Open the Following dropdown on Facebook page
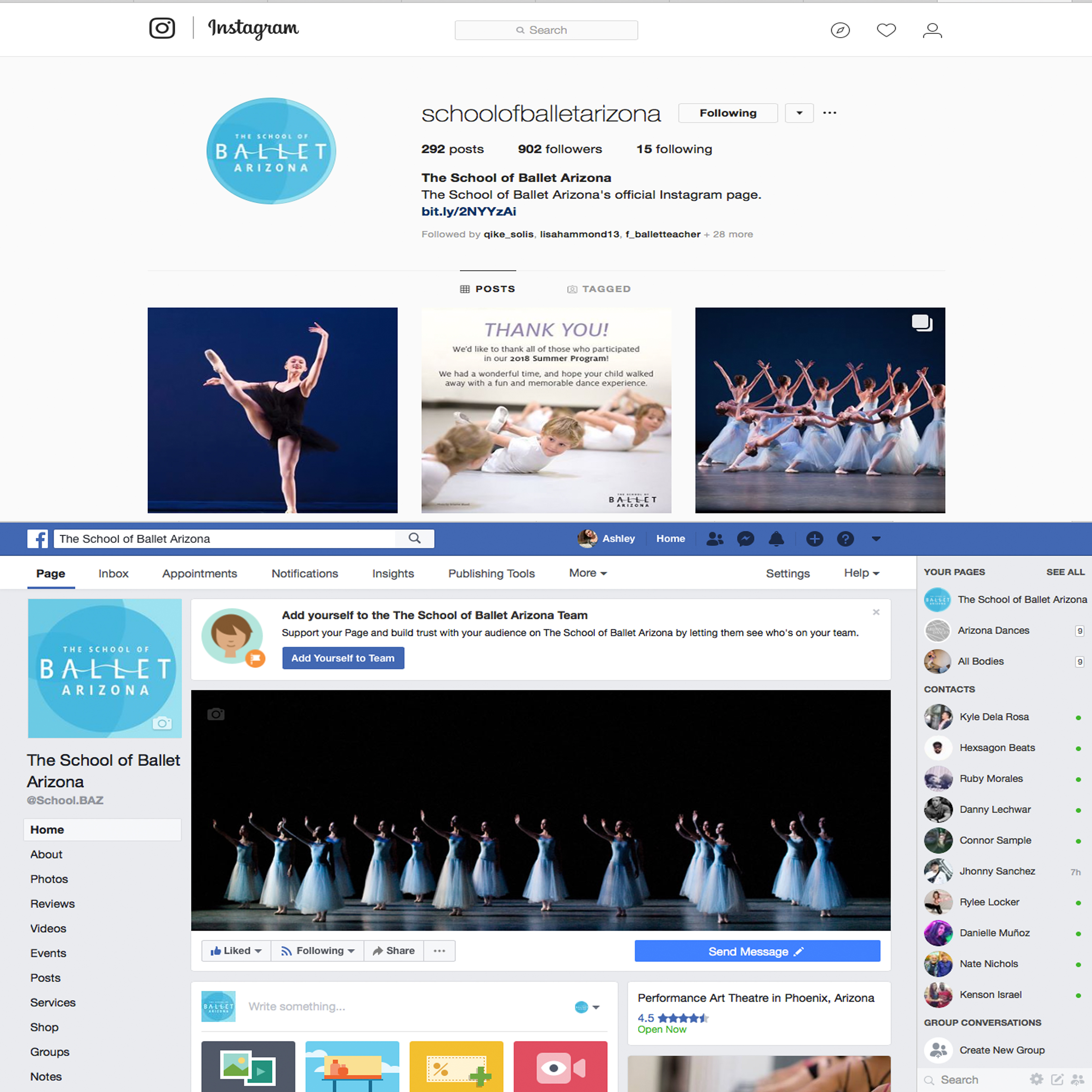Screen dimensions: 1092x1092 click(318, 951)
